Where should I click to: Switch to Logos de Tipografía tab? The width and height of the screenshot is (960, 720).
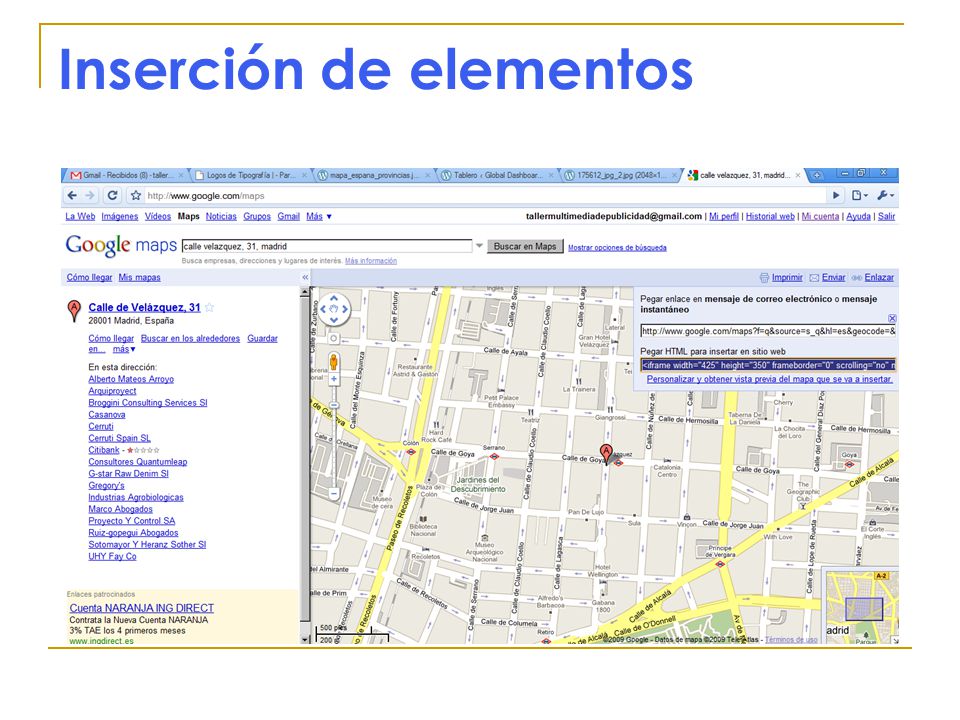[251, 175]
